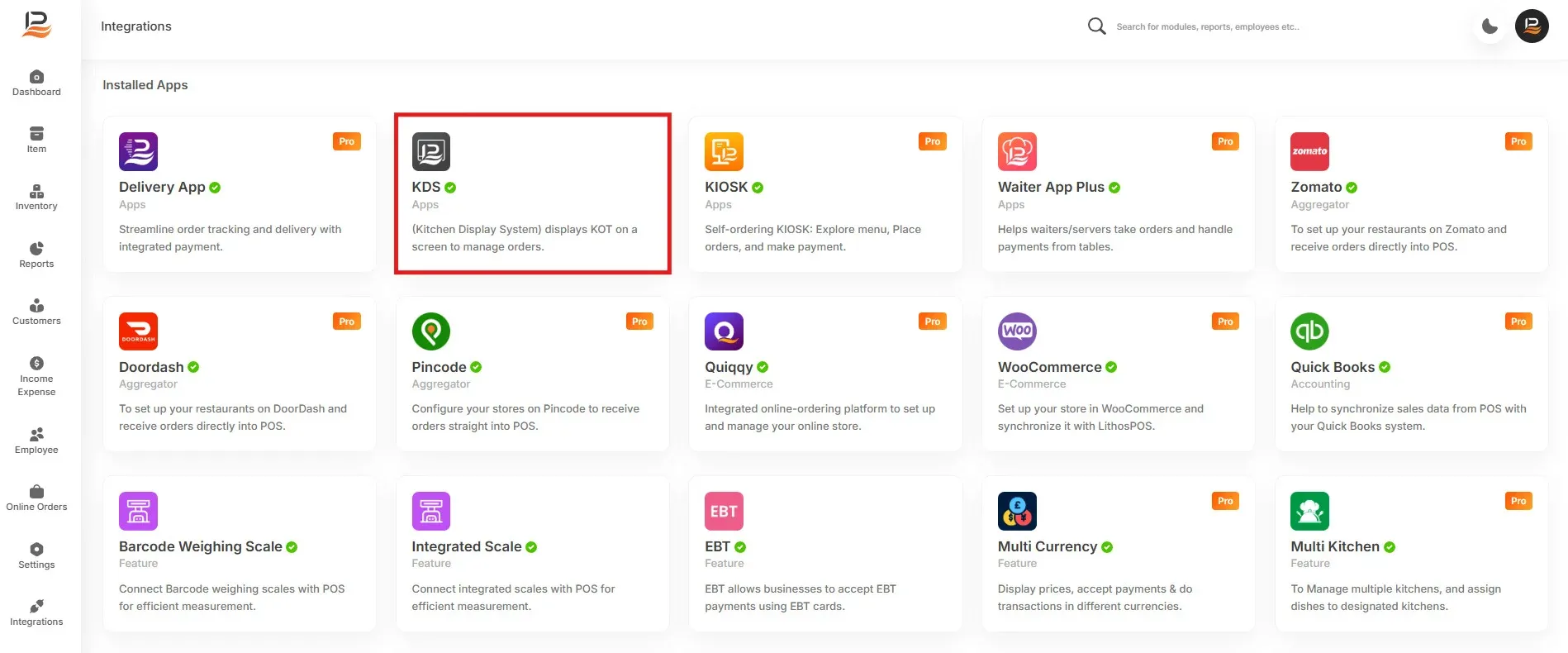The width and height of the screenshot is (1568, 653).
Task: Click the WooCommerce logo icon
Action: [1017, 331]
